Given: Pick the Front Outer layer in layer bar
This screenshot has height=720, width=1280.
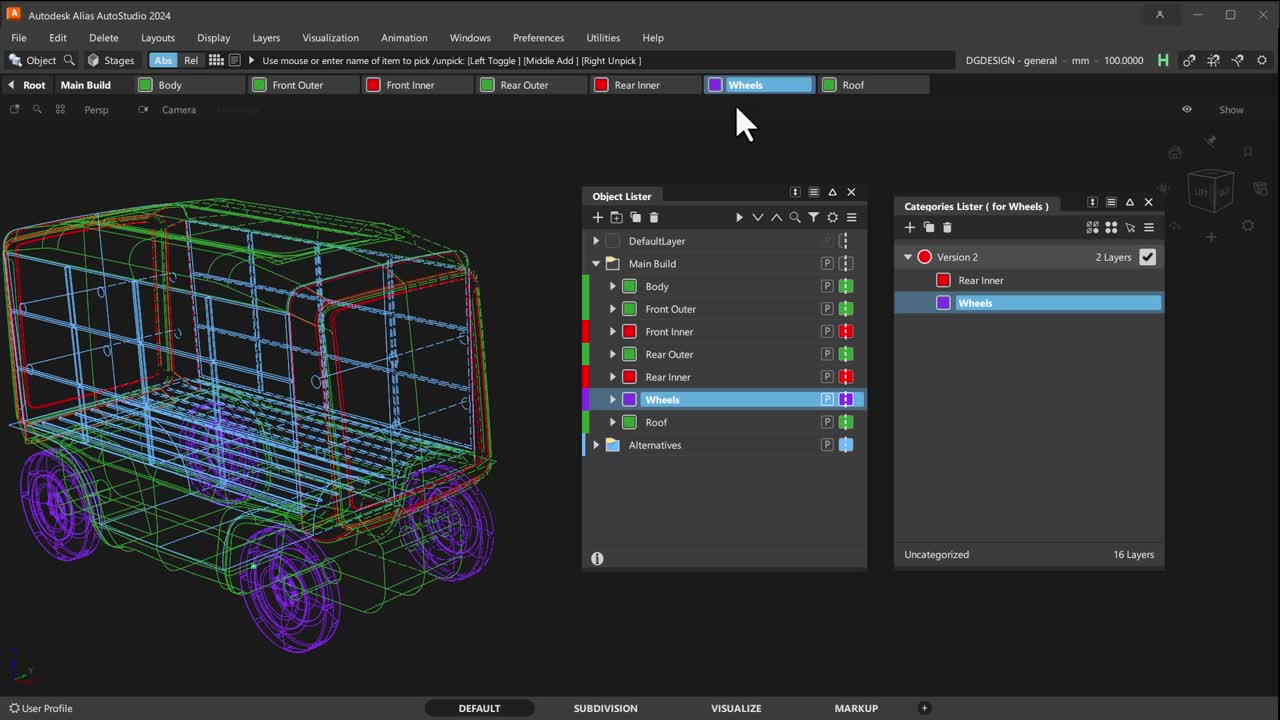Looking at the screenshot, I should (x=304, y=85).
